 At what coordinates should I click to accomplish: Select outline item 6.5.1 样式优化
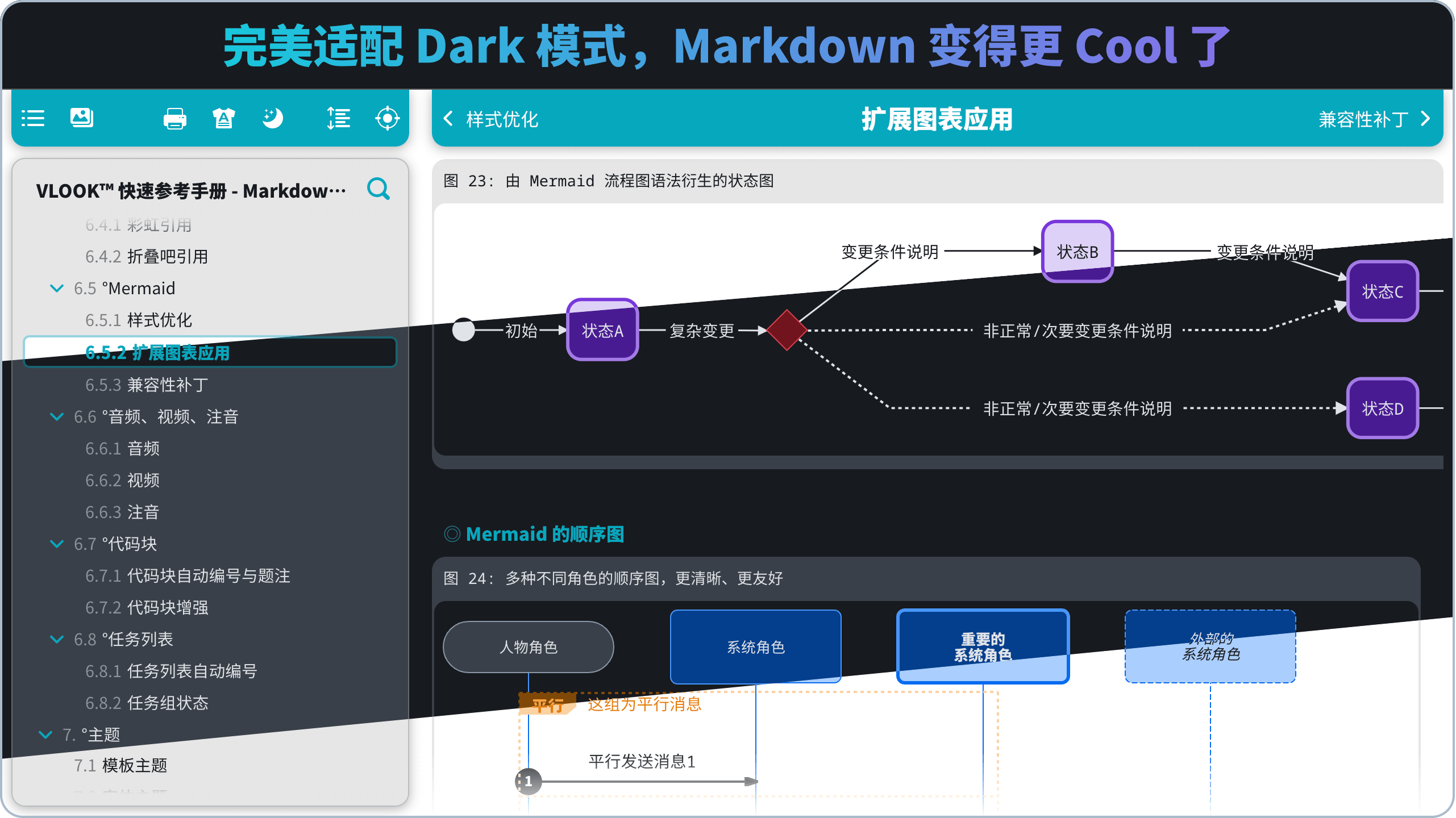139,320
